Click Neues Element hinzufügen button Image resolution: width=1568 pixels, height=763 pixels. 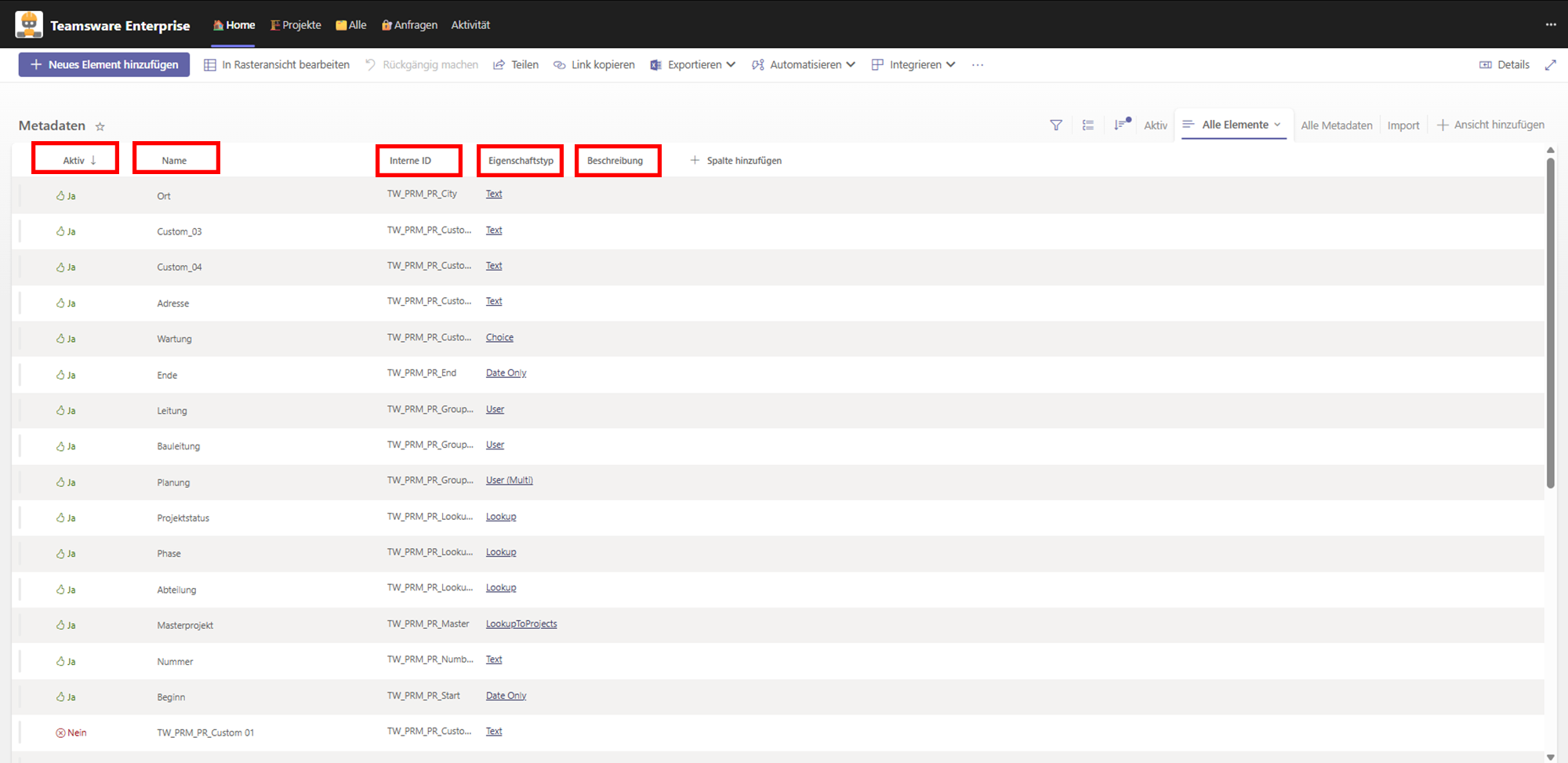click(104, 64)
